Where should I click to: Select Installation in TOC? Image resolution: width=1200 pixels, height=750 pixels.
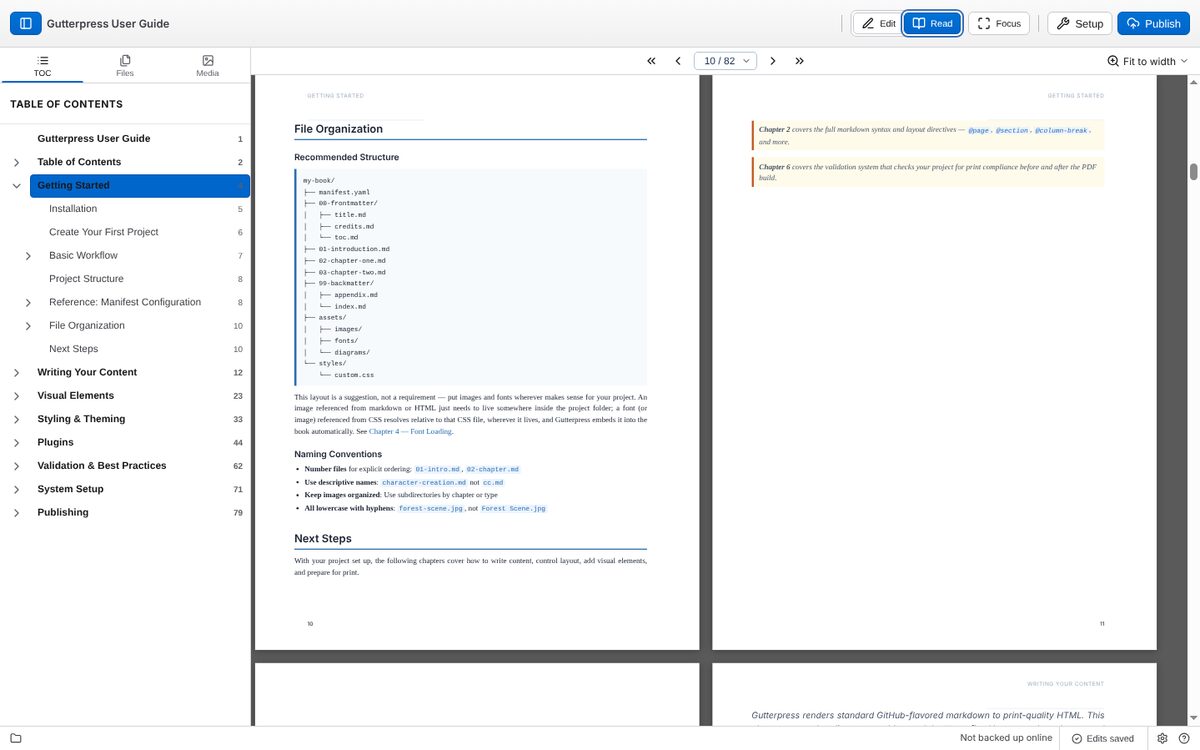coord(73,209)
